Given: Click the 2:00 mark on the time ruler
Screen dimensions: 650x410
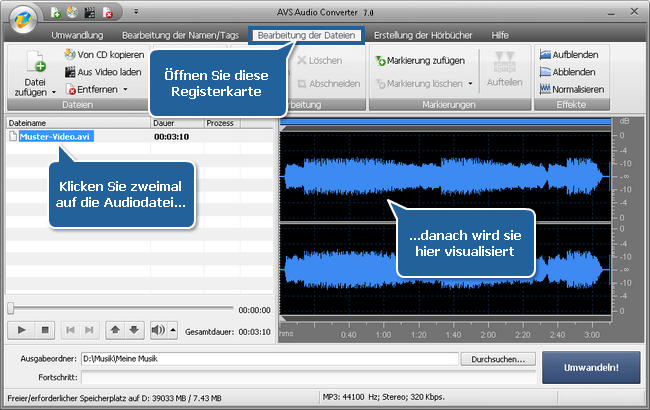Looking at the screenshot, I should (488, 335).
